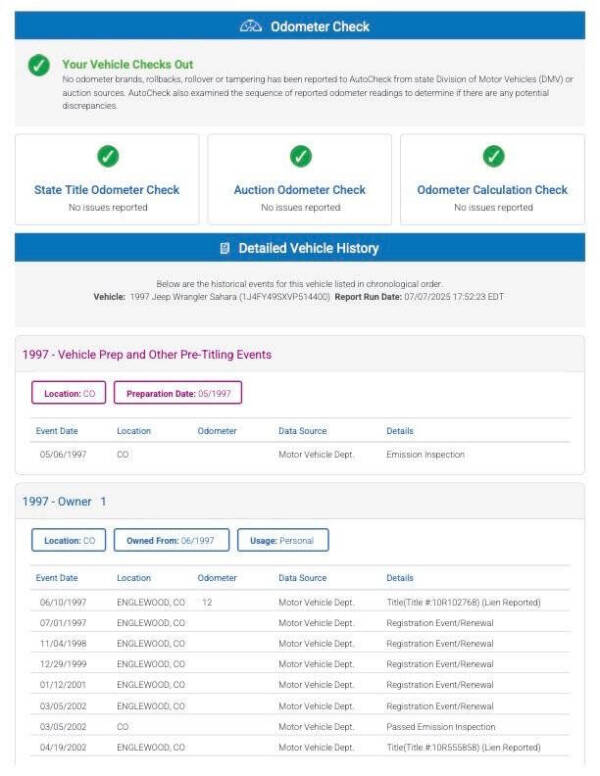This screenshot has height=776, width=600.
Task: Click the State Title Odometer Check green checkmark
Action: (107, 156)
